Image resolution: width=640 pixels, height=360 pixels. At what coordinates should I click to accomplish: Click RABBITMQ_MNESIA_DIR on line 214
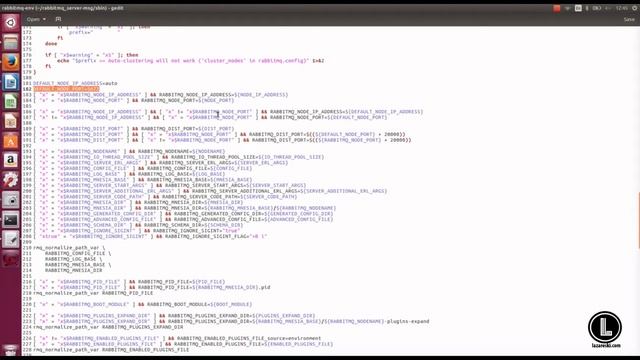click(x=73, y=271)
